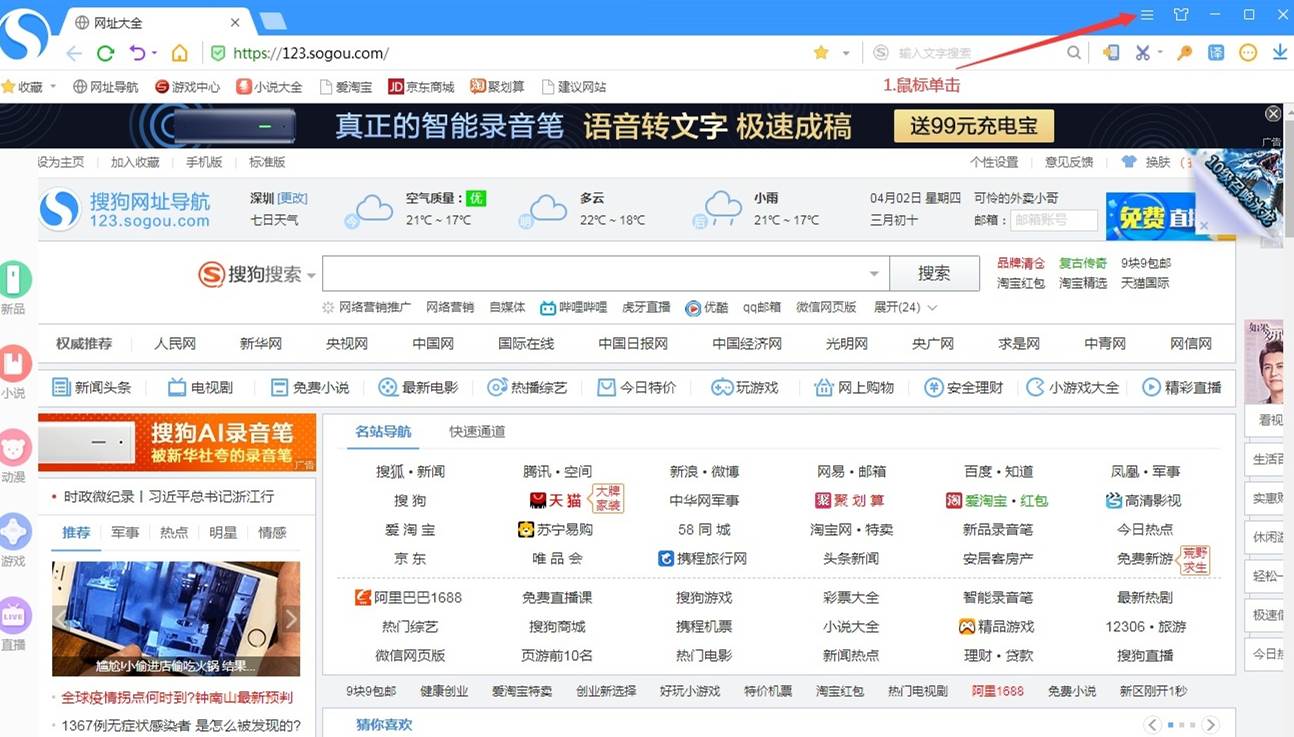Change city with the 更改 link
The height and width of the screenshot is (737, 1294).
pyautogui.click(x=293, y=198)
